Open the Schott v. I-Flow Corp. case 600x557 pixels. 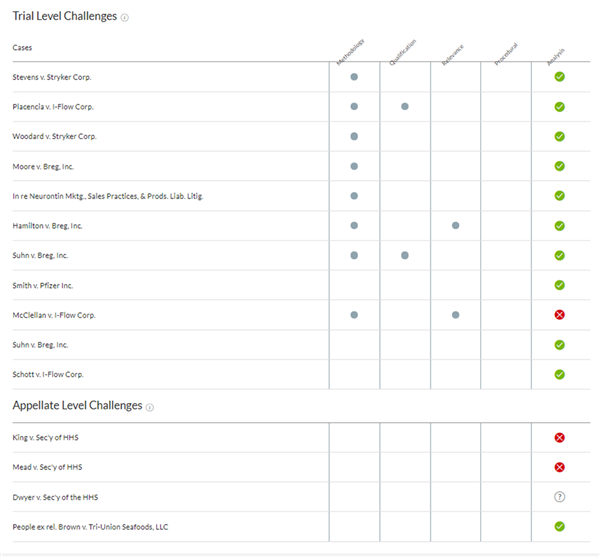click(48, 375)
